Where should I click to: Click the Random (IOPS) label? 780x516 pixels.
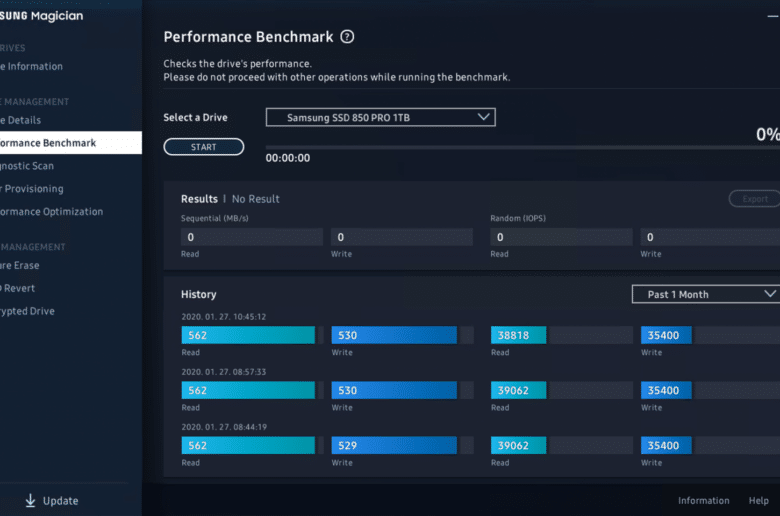[518, 218]
